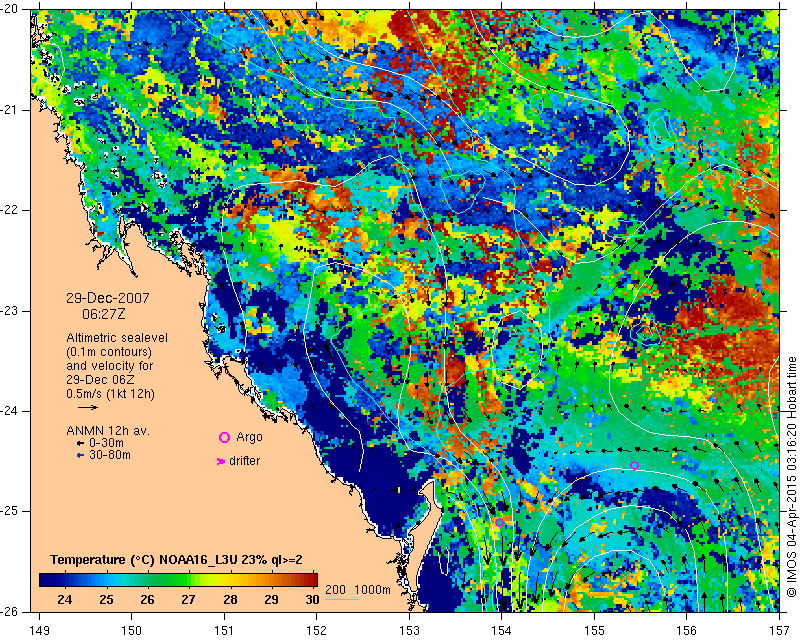Click the -20 latitude axis label
800x640 pixels.
[9, 9]
